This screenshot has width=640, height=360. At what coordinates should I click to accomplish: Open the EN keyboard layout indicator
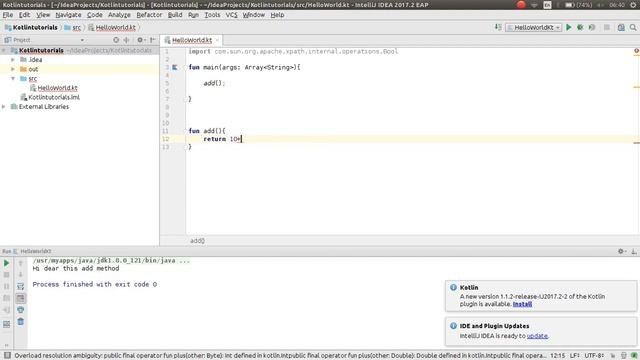(x=547, y=5)
